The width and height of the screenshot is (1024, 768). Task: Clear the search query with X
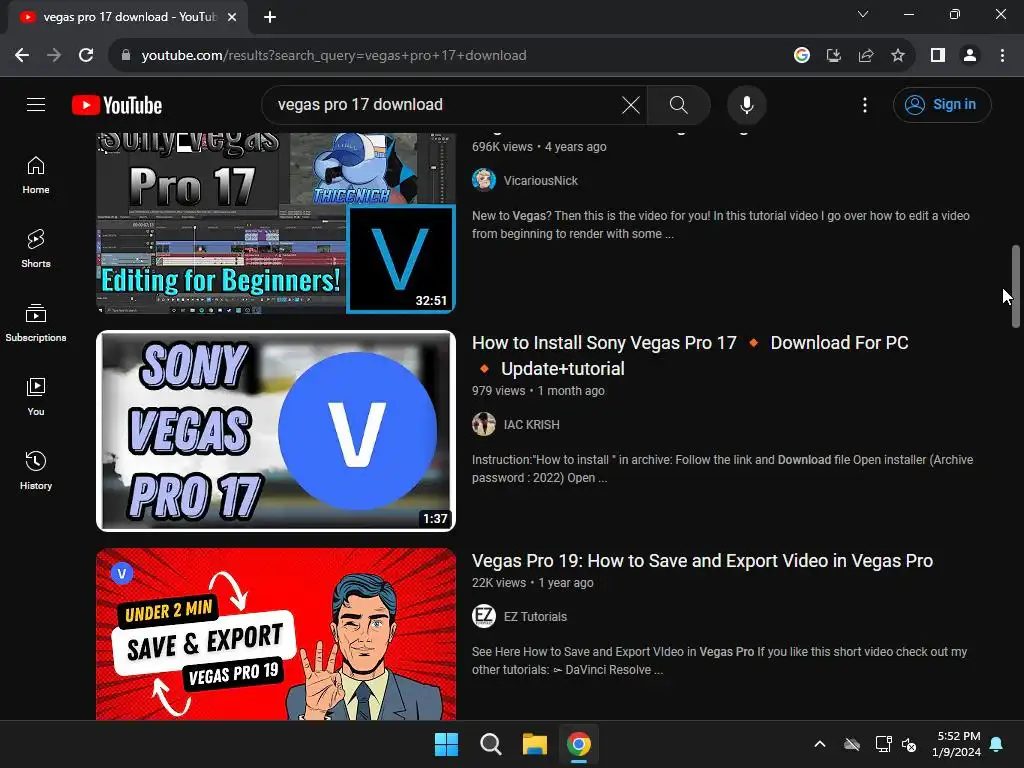pos(631,104)
